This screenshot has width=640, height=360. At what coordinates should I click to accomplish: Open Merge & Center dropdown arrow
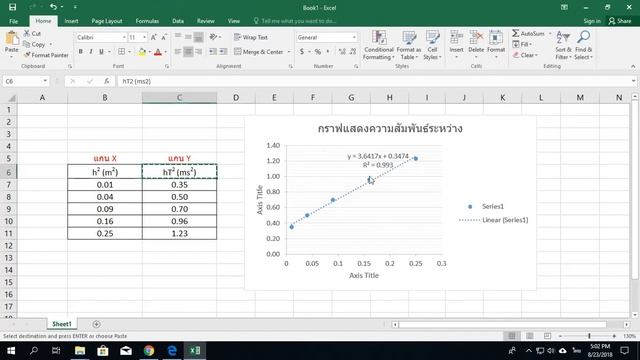pos(289,52)
